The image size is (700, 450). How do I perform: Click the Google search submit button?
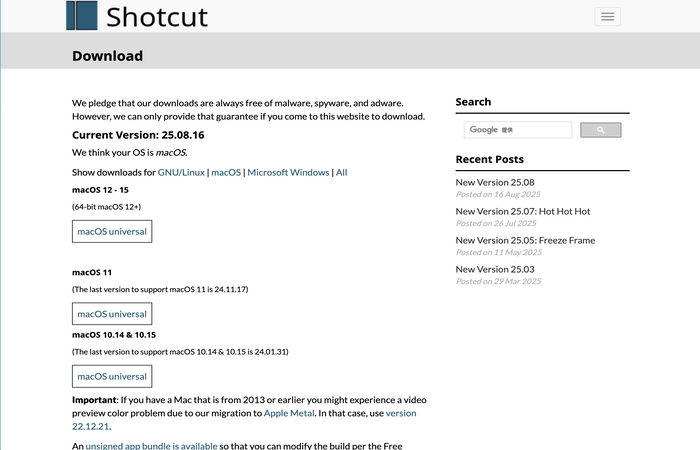(600, 130)
